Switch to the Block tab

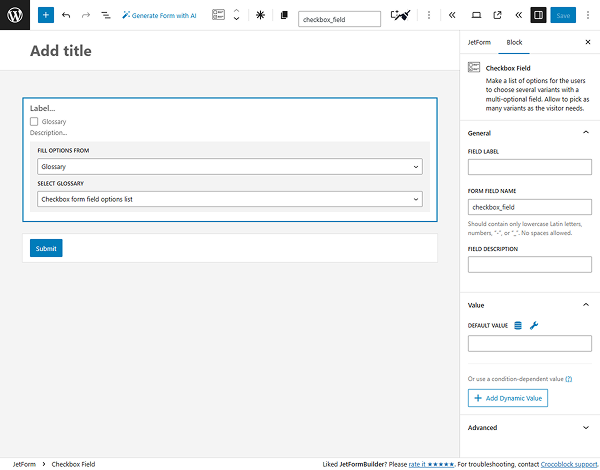pos(514,42)
